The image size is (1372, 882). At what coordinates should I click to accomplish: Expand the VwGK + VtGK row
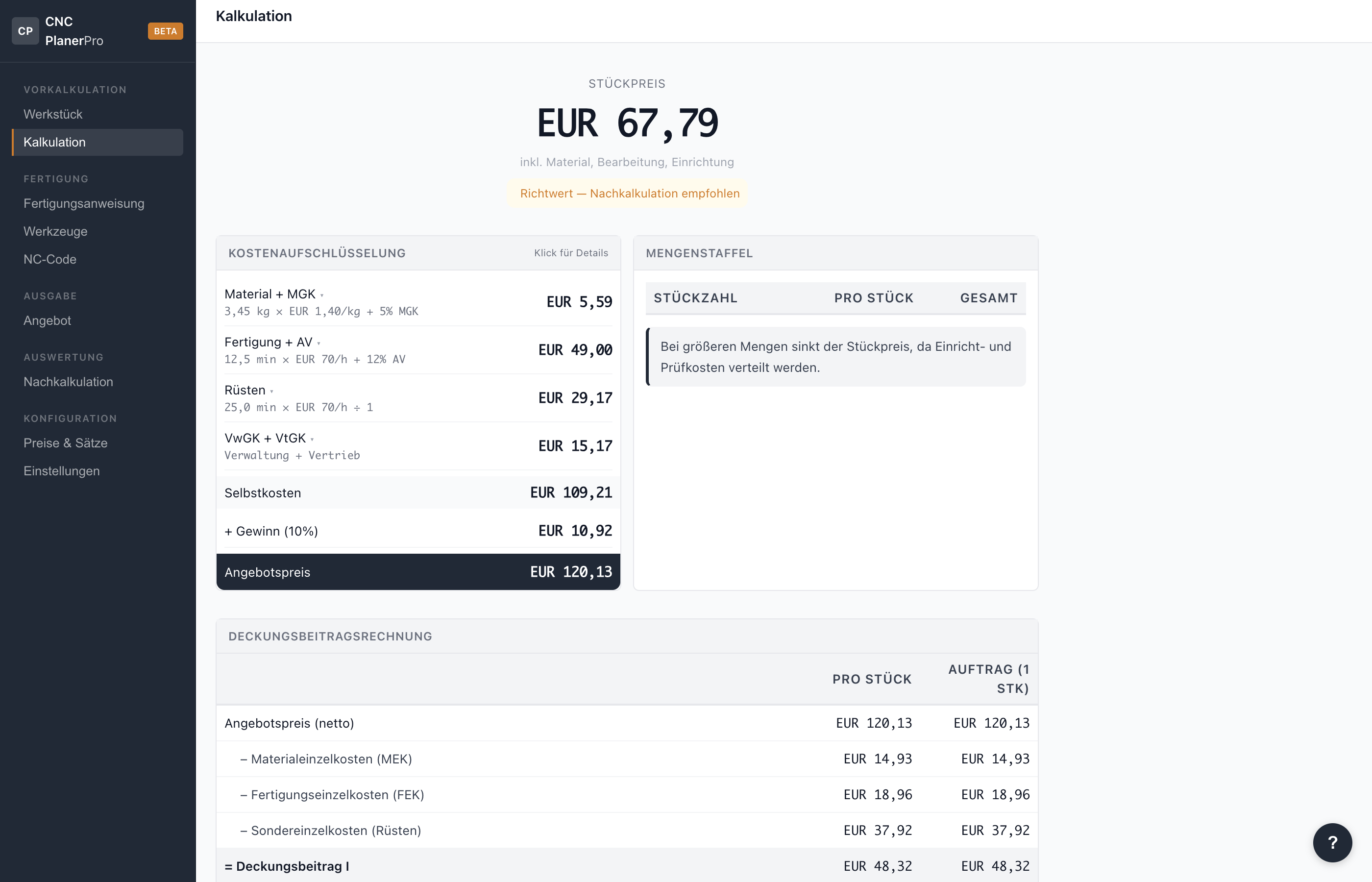point(417,446)
